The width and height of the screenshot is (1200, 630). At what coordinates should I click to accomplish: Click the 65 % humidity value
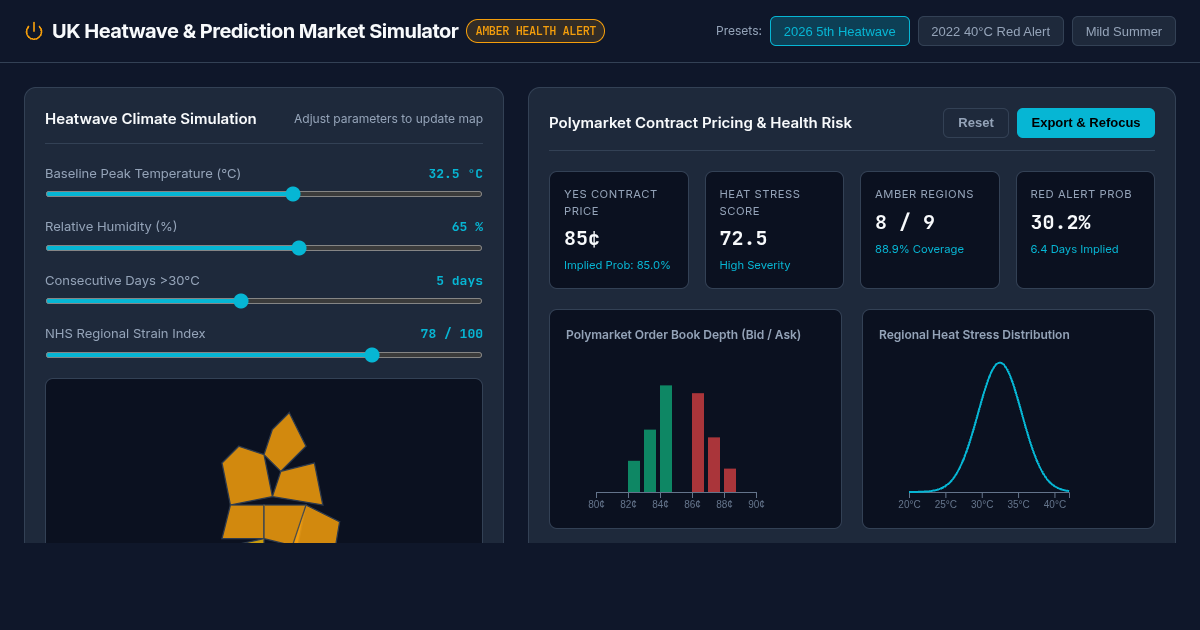pos(467,227)
